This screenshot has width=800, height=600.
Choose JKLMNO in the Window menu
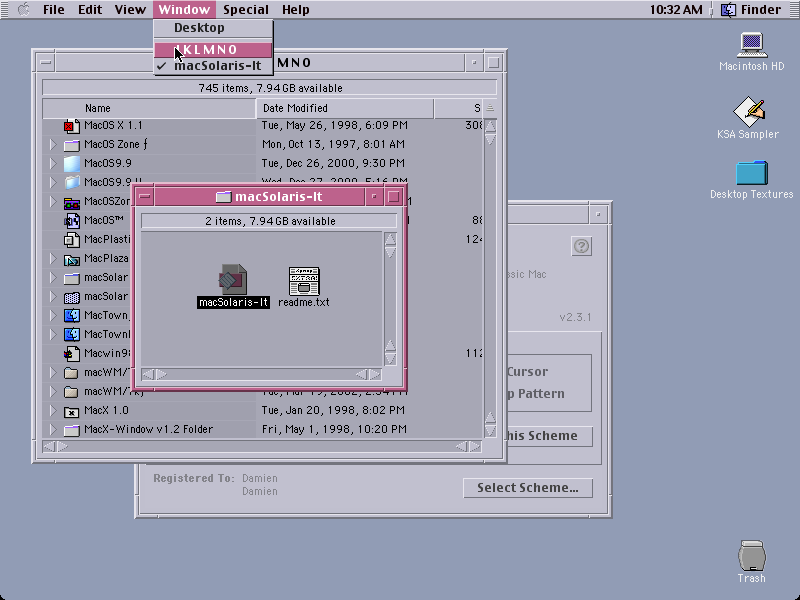(213, 49)
